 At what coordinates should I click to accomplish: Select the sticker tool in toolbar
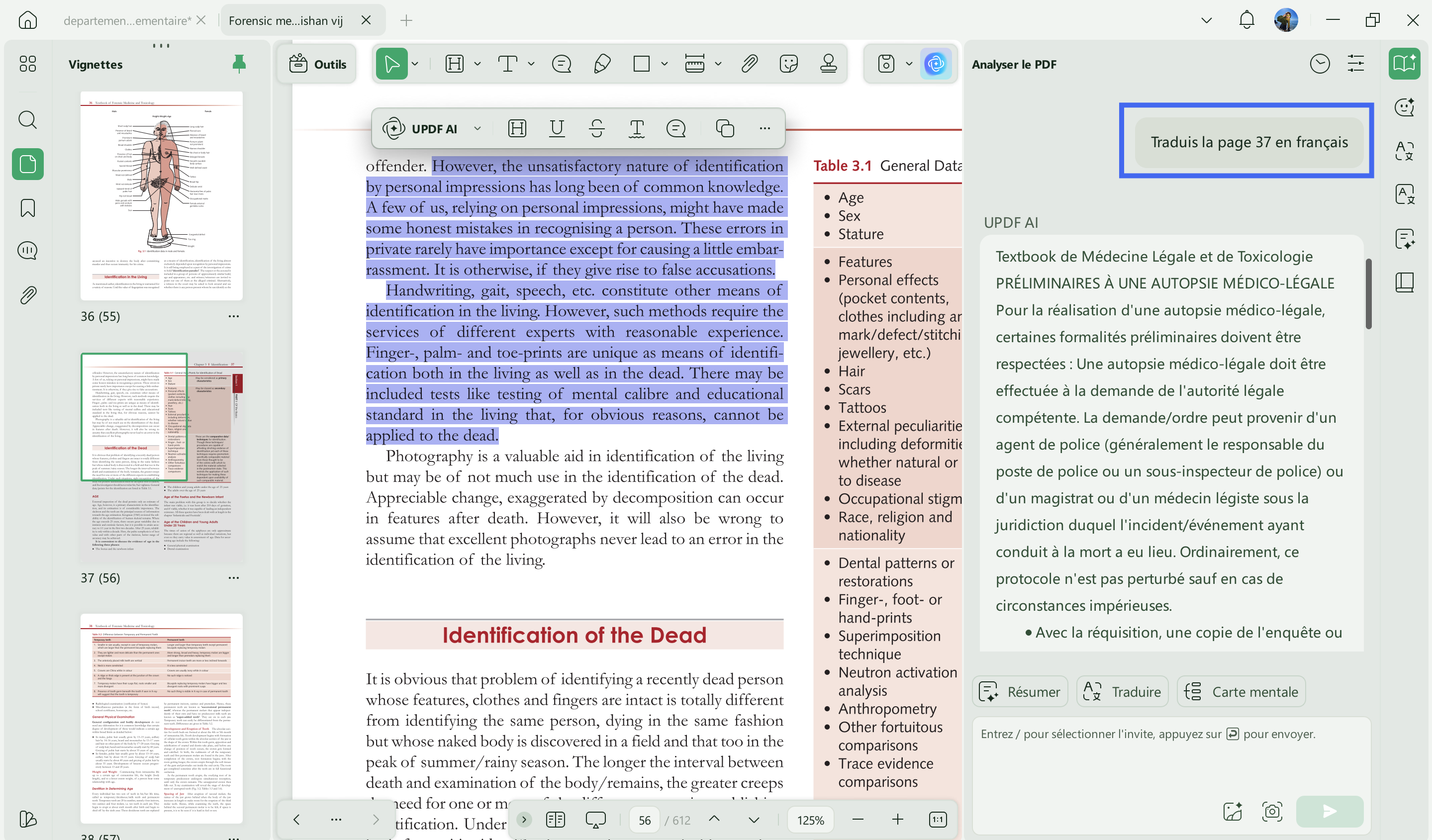point(789,64)
